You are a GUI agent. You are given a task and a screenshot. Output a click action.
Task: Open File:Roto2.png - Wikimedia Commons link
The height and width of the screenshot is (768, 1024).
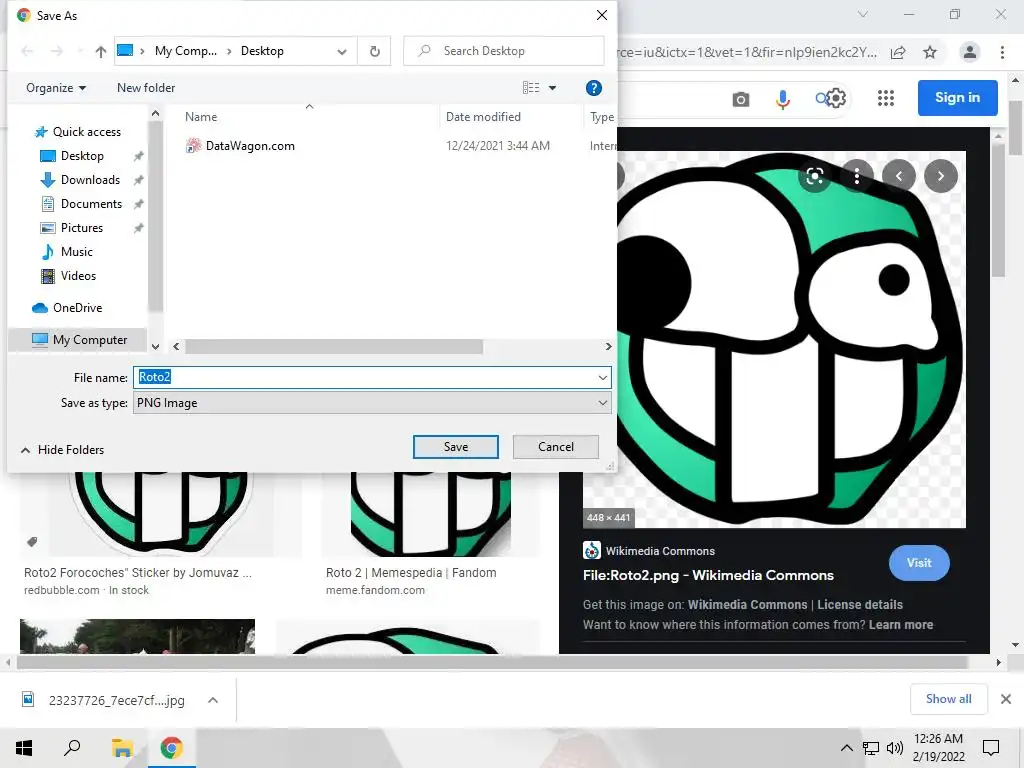[708, 575]
